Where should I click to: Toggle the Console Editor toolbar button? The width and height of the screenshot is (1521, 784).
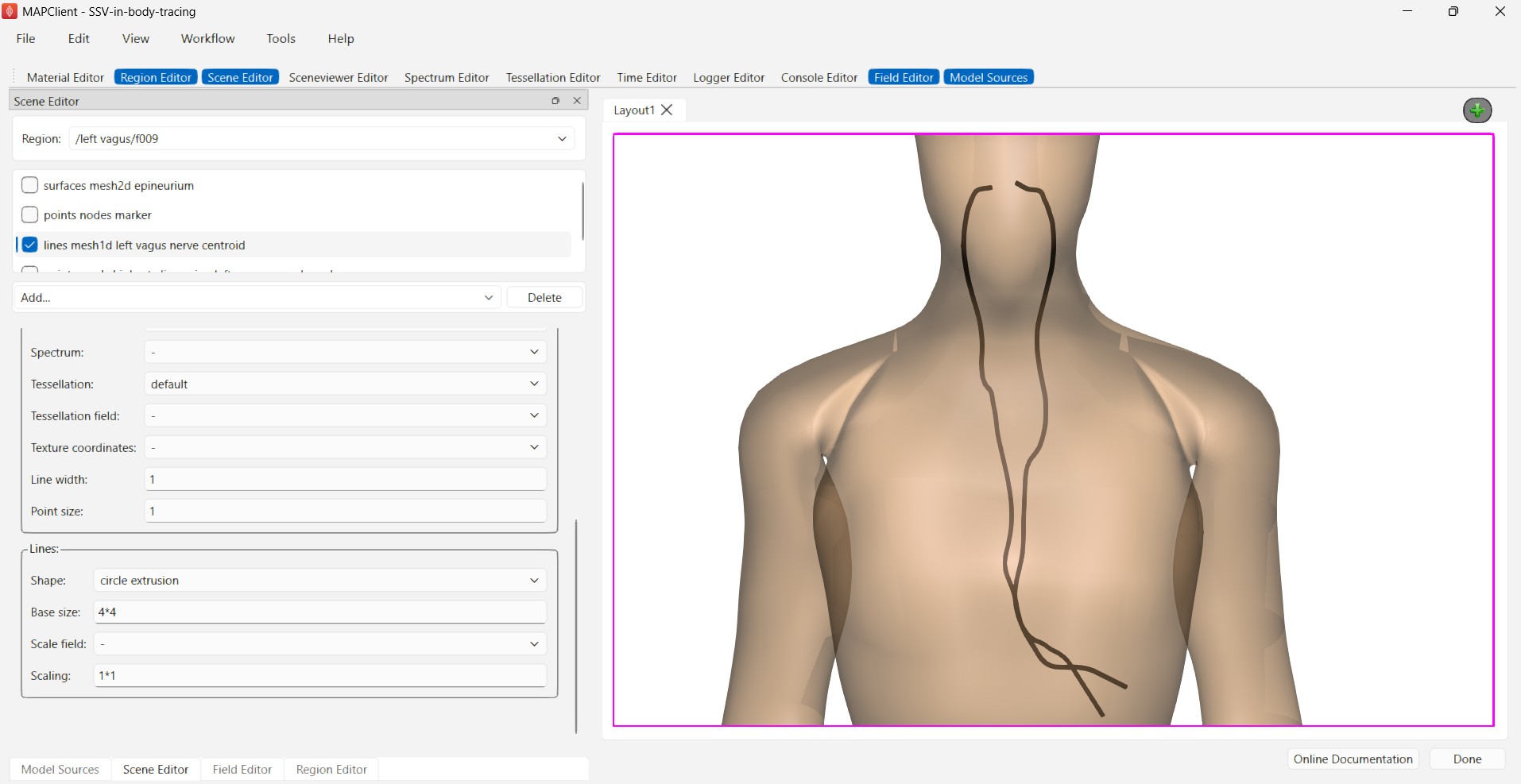(x=819, y=77)
